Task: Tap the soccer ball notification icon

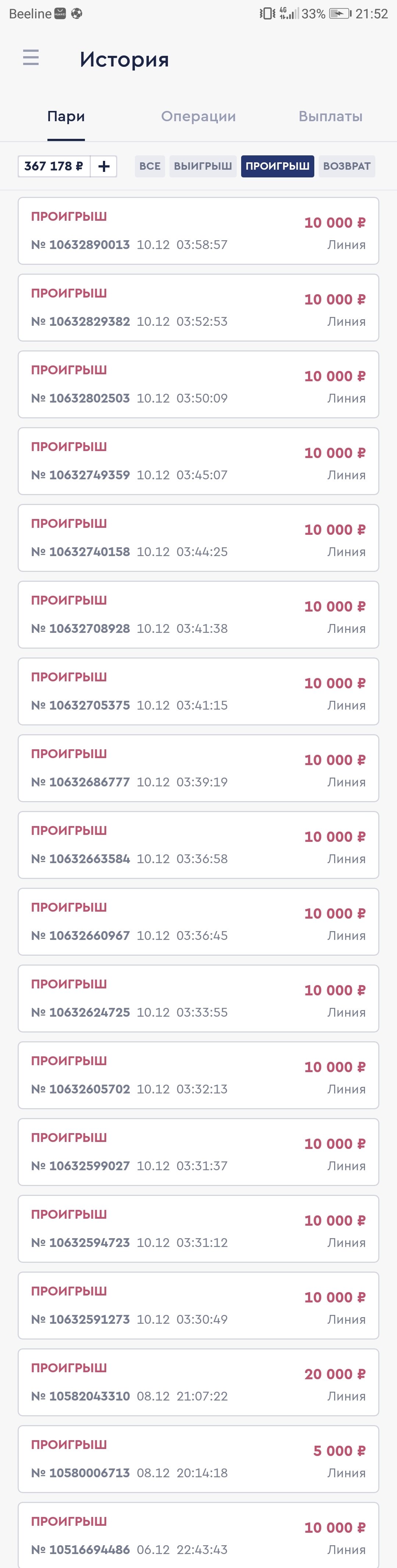Action: click(x=76, y=13)
